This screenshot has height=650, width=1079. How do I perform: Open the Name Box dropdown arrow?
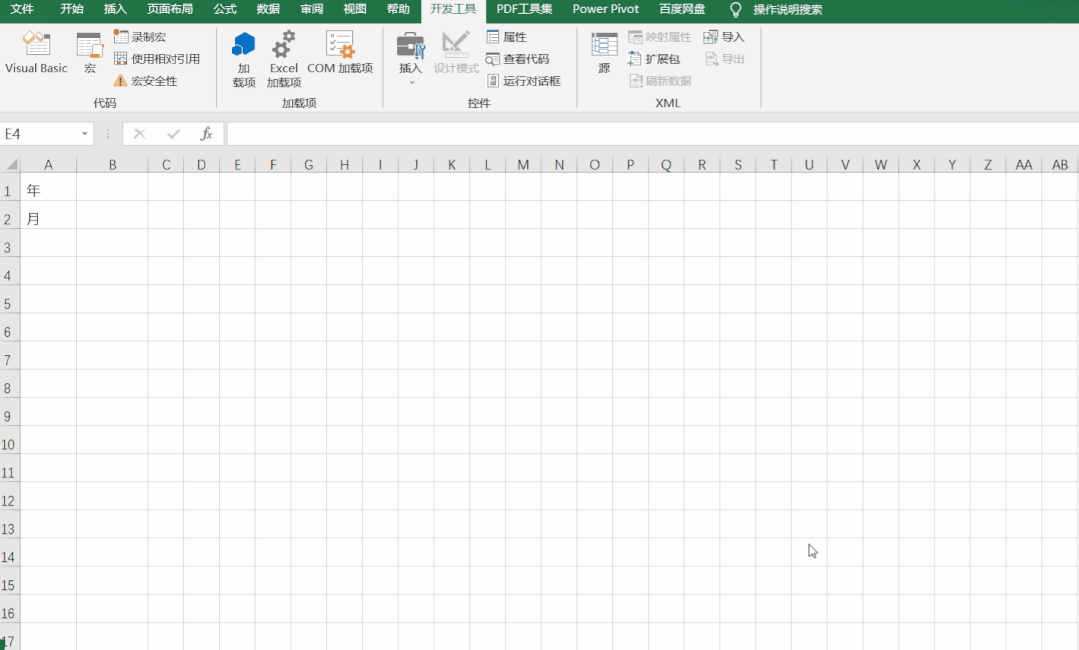(x=85, y=134)
